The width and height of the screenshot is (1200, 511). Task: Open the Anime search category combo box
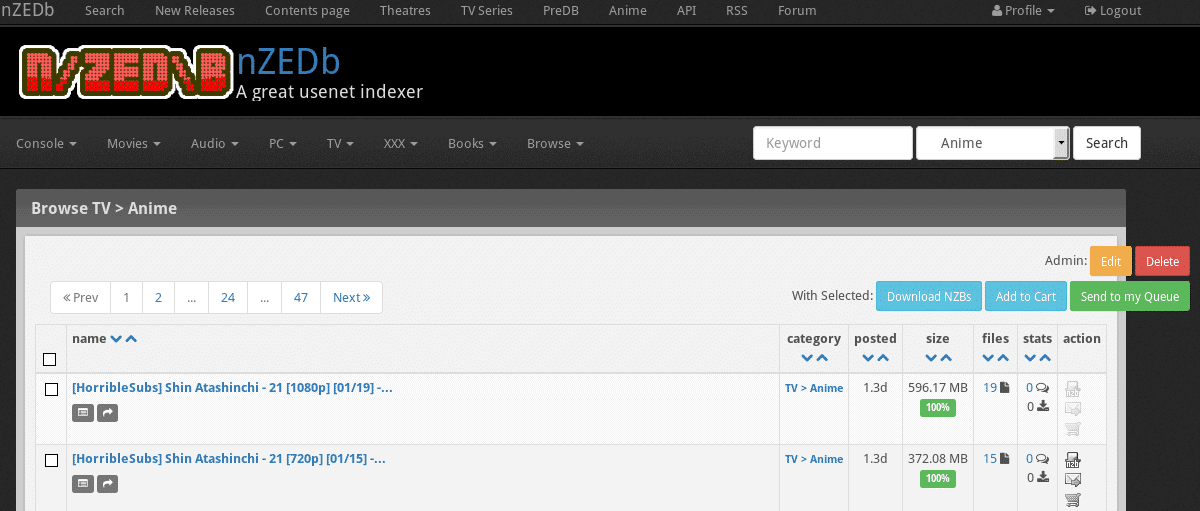(993, 143)
